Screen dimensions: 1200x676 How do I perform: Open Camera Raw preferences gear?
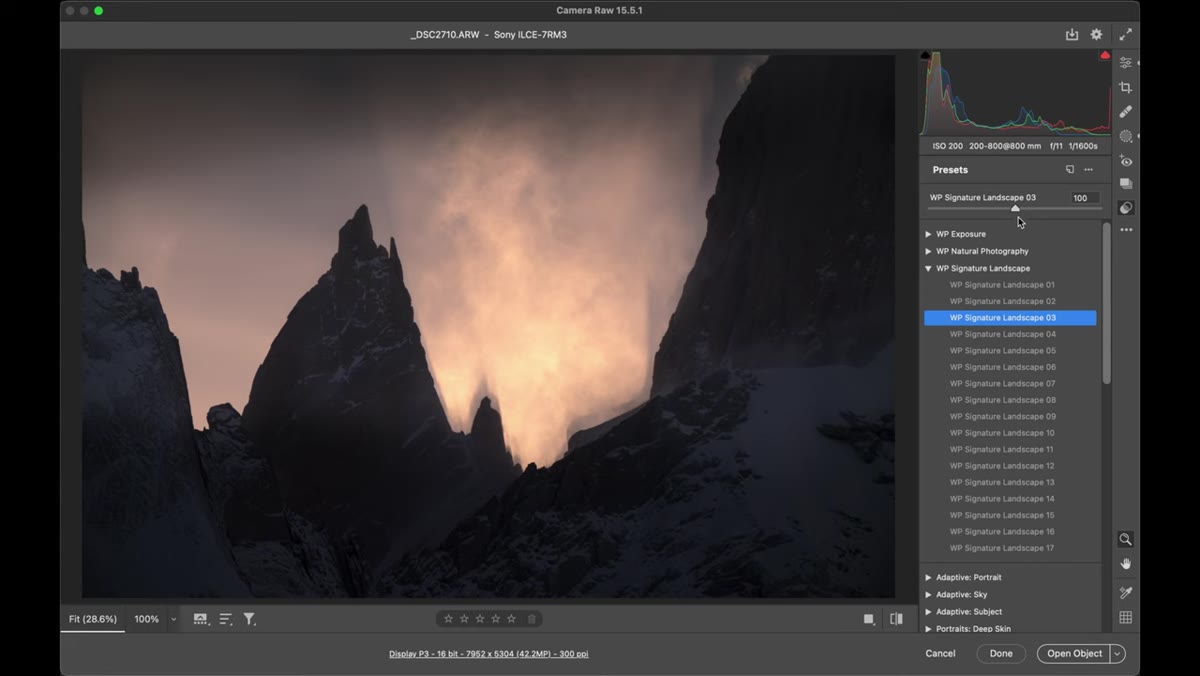point(1096,34)
